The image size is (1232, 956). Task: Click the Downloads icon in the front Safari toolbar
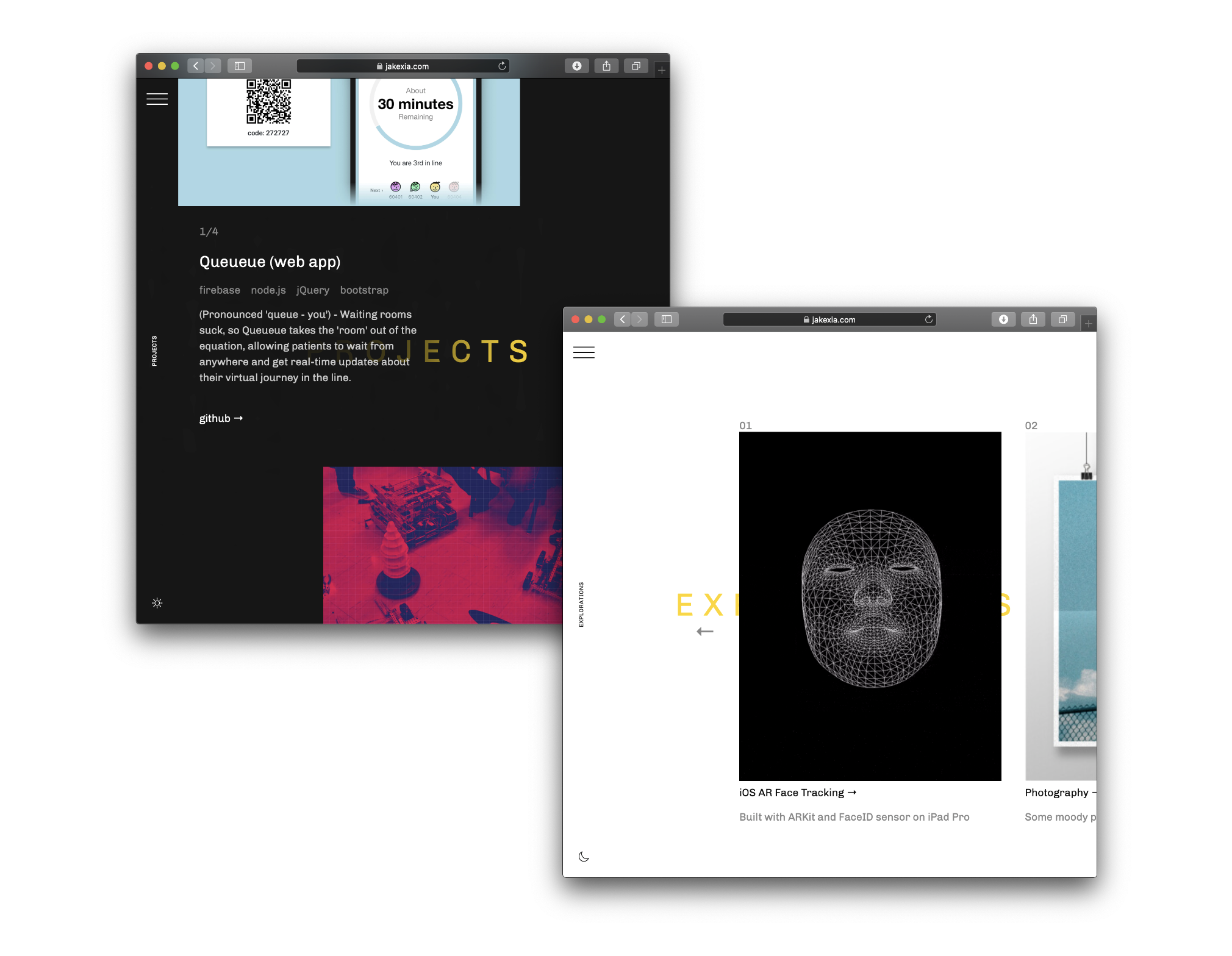click(1004, 319)
